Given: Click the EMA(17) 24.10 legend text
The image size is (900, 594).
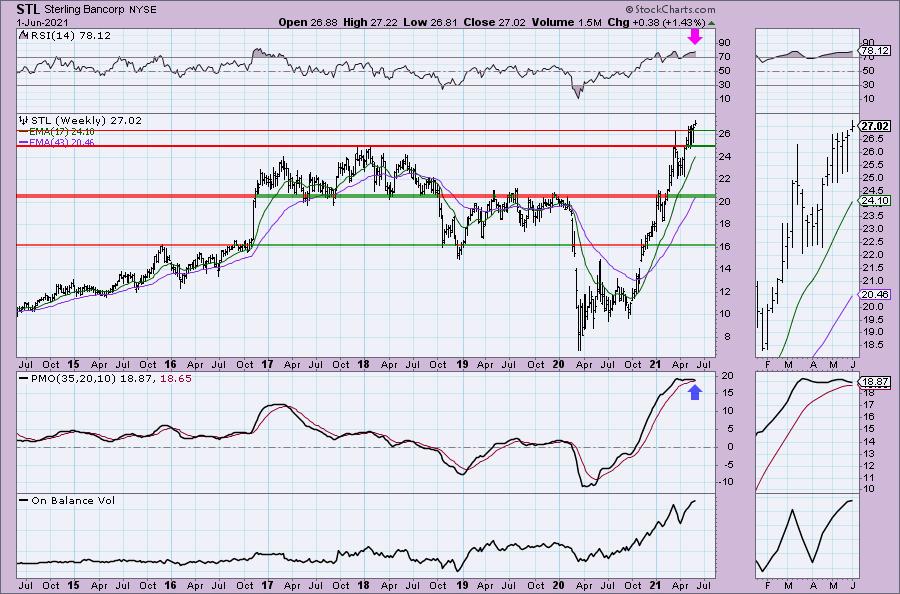Looking at the screenshot, I should (x=61, y=132).
